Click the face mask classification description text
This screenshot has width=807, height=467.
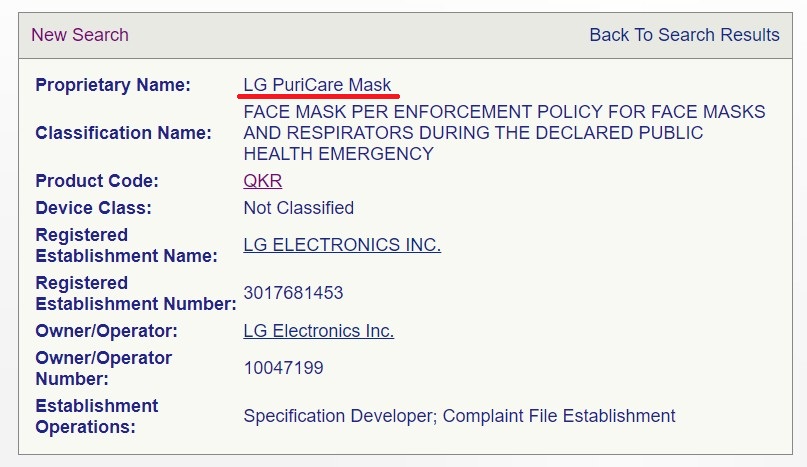pos(504,133)
